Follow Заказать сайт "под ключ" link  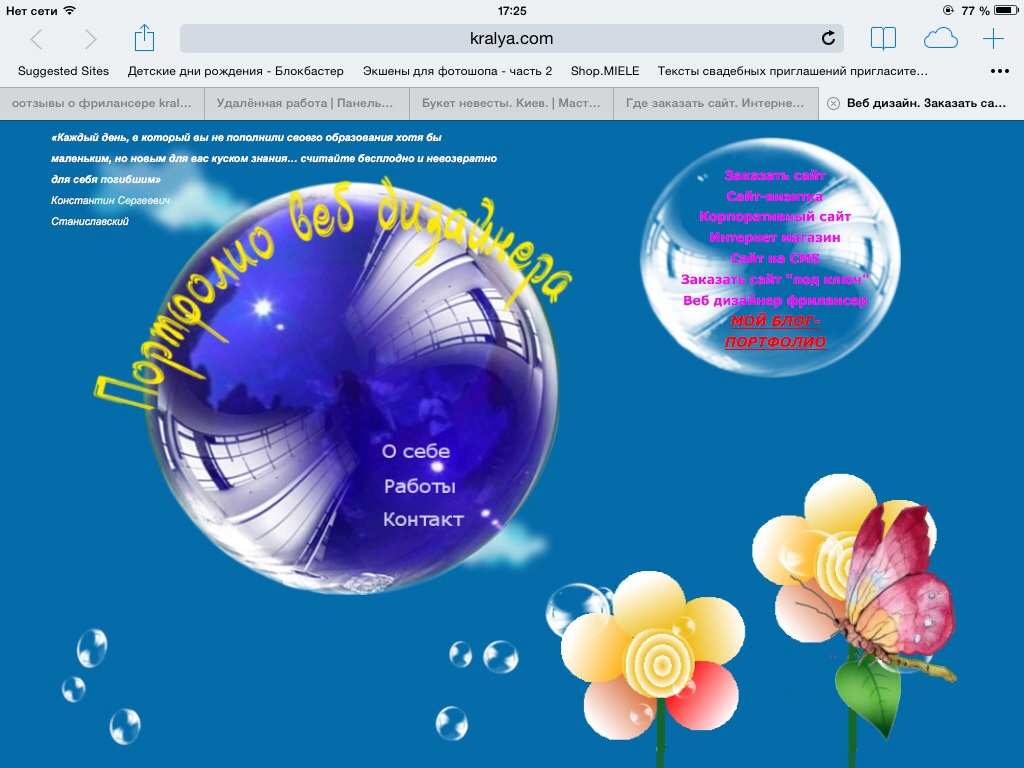click(x=775, y=280)
